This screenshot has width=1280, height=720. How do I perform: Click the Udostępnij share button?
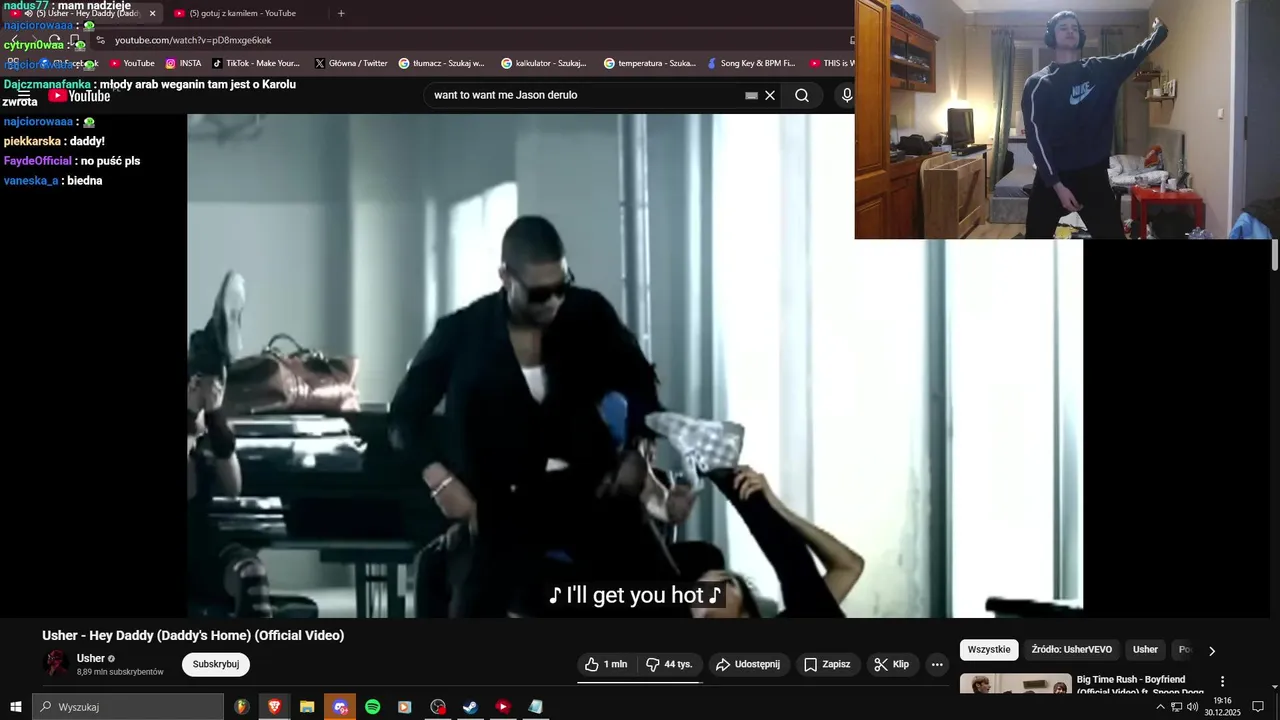pyautogui.click(x=750, y=664)
